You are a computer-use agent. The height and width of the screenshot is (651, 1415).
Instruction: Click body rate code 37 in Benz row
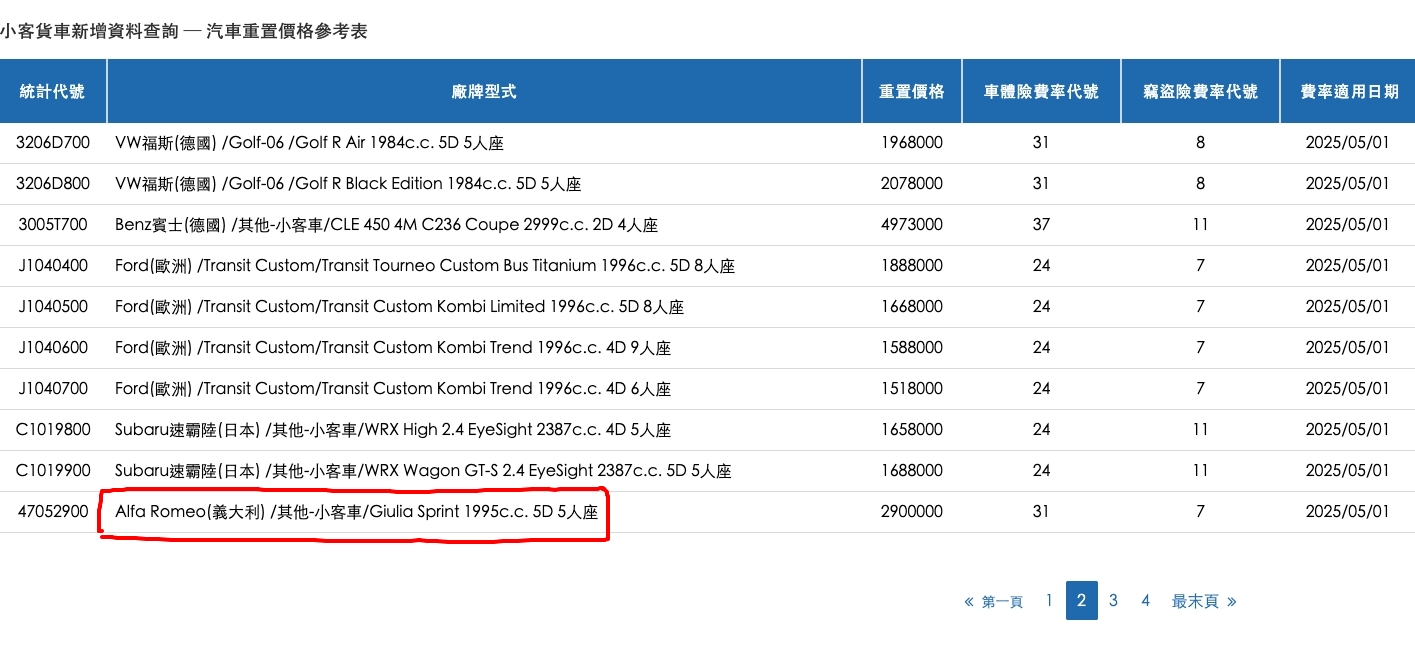coord(1041,225)
